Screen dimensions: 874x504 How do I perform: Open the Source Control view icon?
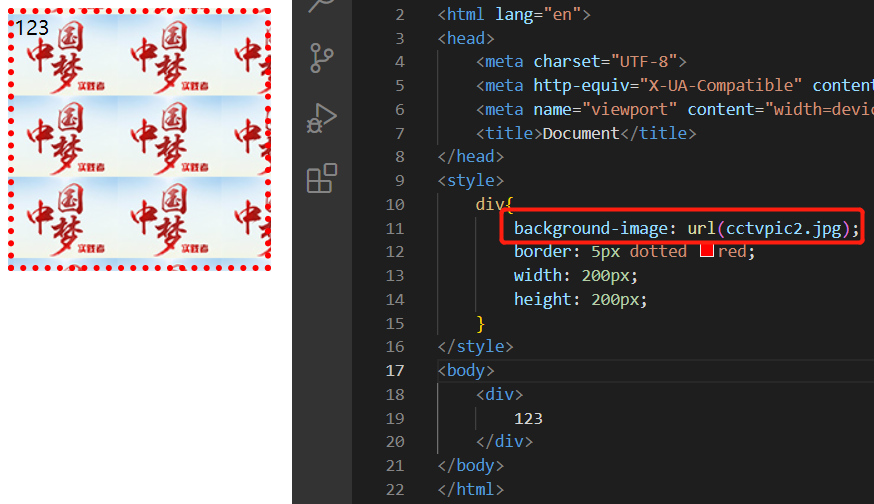tap(322, 58)
